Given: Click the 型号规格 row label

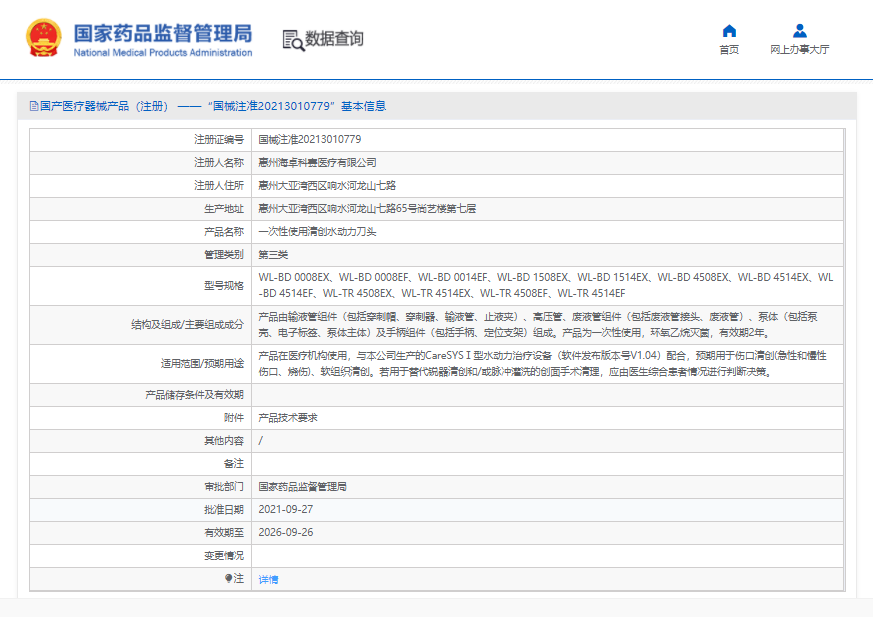Looking at the screenshot, I should (x=224, y=286).
